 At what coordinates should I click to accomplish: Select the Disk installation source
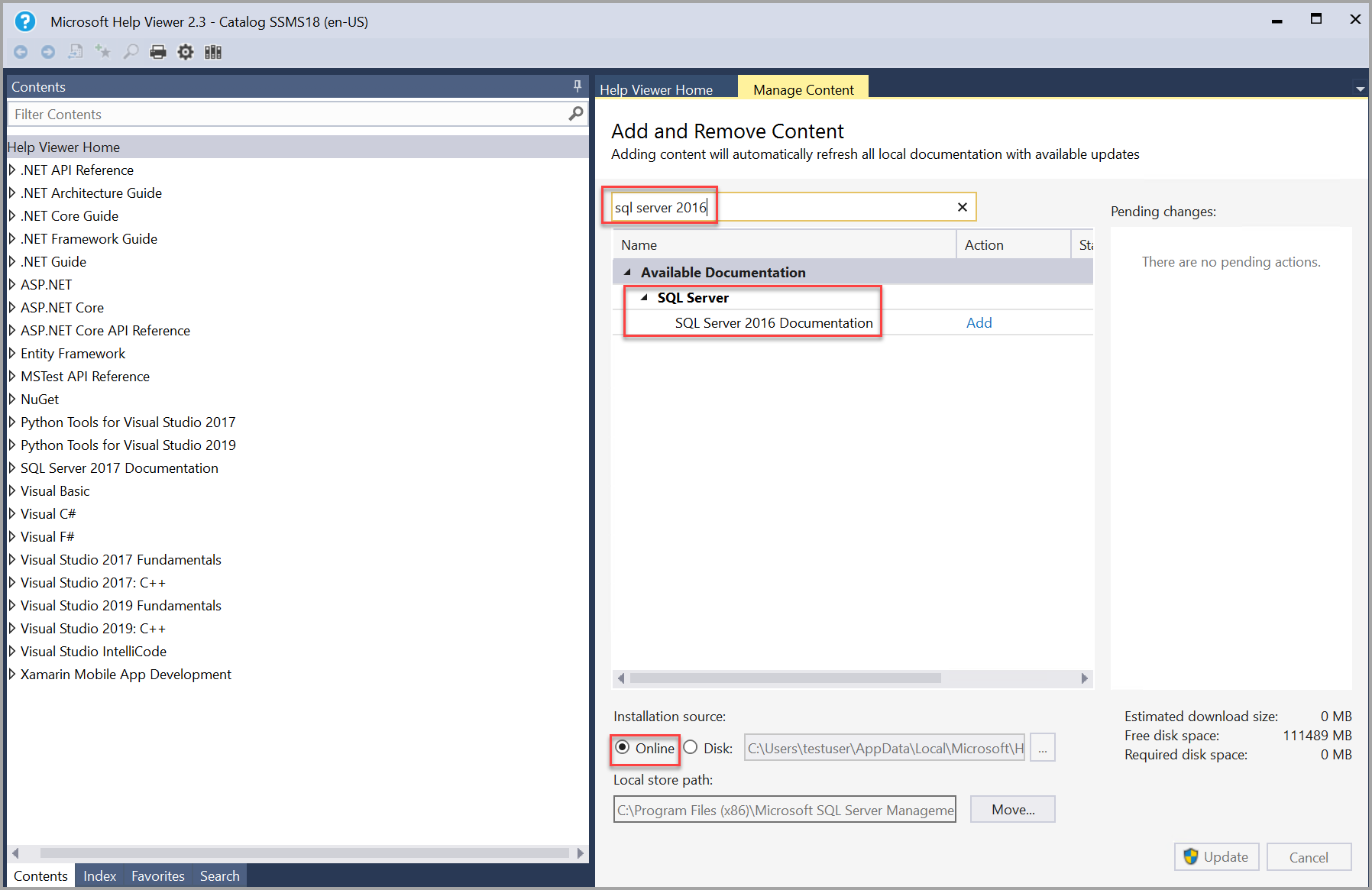point(691,748)
